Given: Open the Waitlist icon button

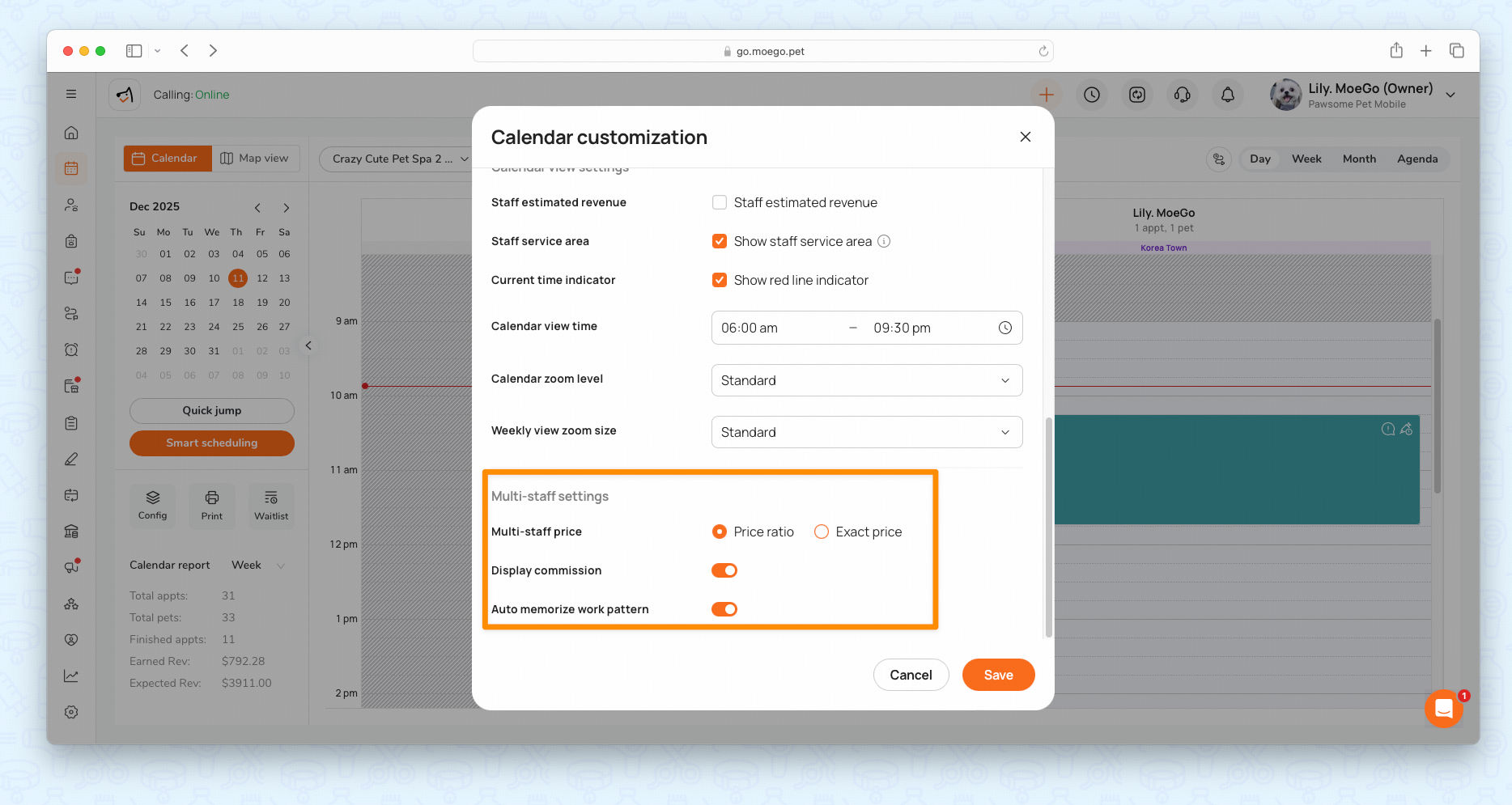Looking at the screenshot, I should [271, 506].
